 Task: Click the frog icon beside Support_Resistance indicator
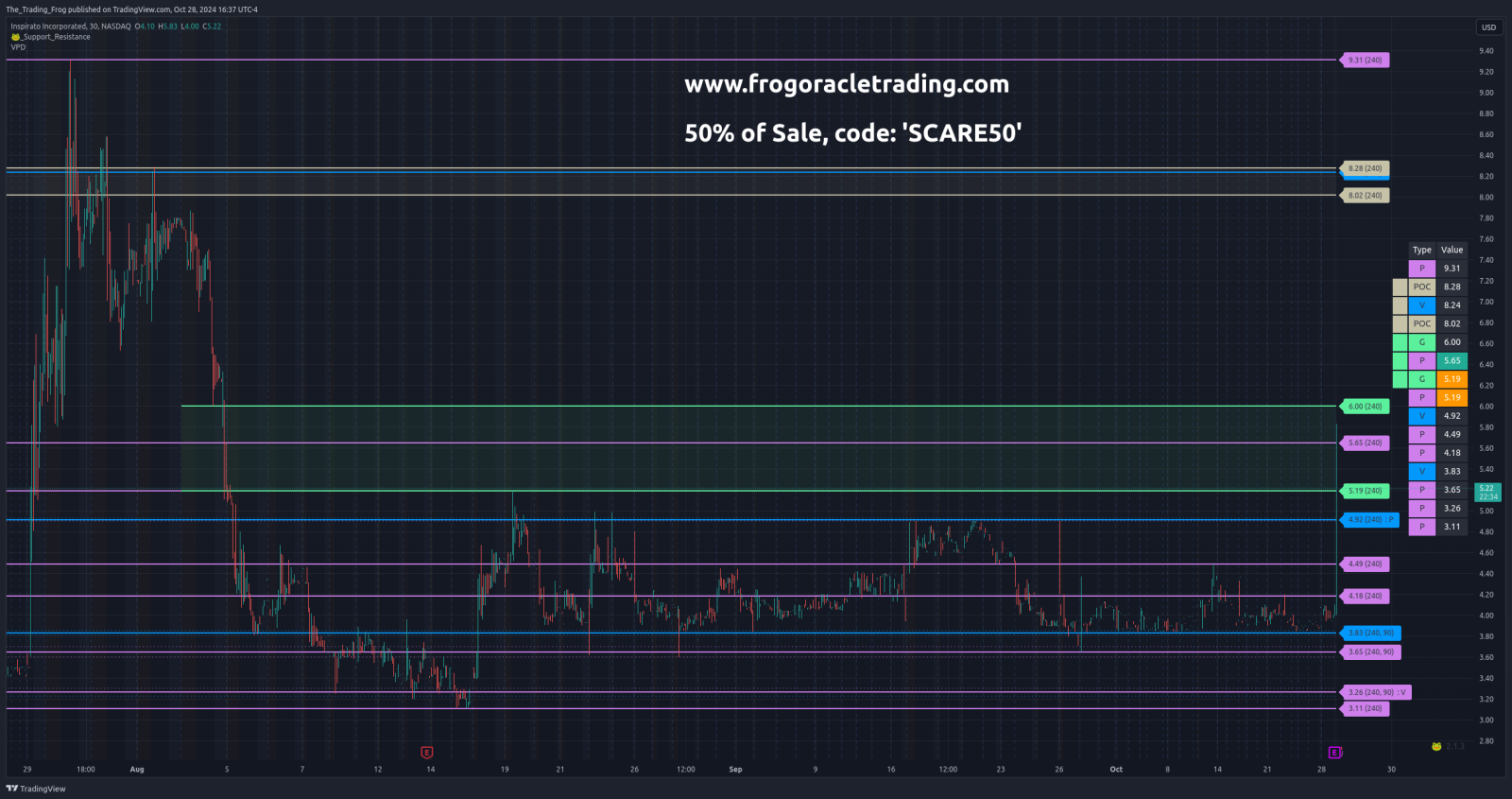[x=15, y=37]
